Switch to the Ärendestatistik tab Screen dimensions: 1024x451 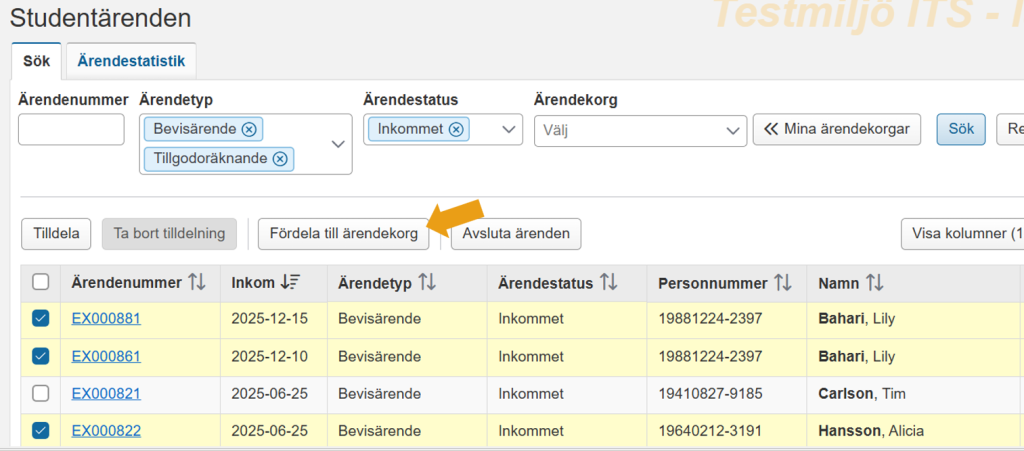pyautogui.click(x=131, y=61)
